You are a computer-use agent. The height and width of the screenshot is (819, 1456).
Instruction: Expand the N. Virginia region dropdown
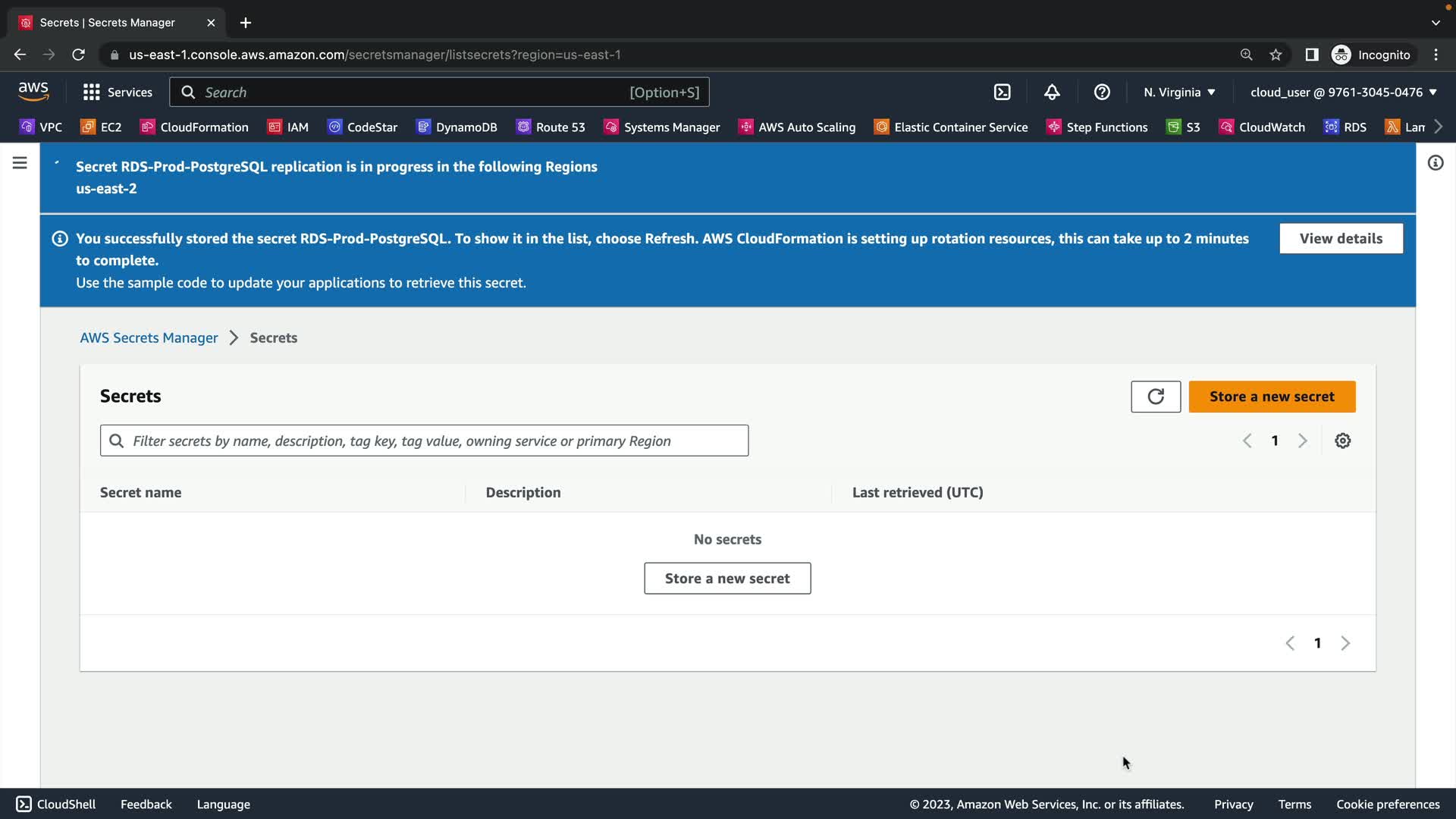[1179, 92]
